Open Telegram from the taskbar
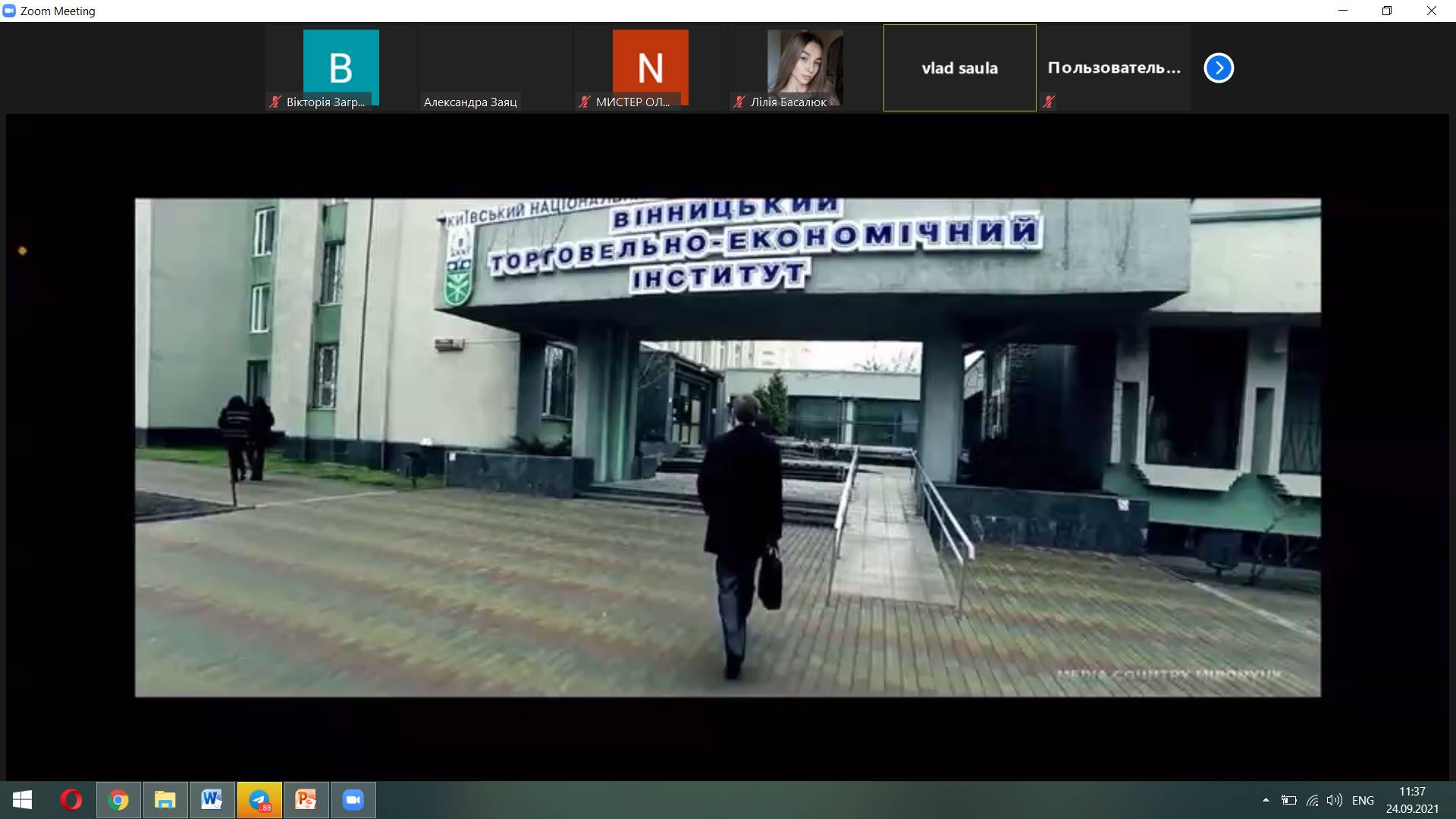This screenshot has width=1456, height=819. [259, 800]
